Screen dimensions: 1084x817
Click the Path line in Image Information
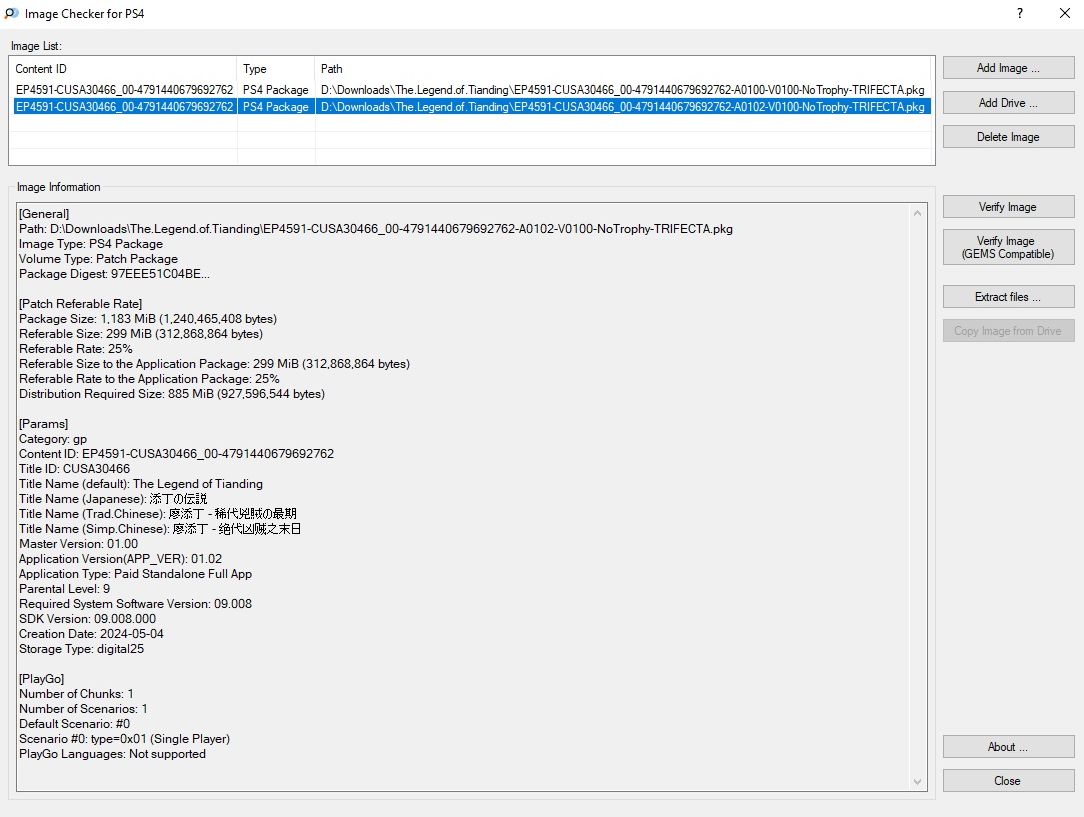coord(376,229)
